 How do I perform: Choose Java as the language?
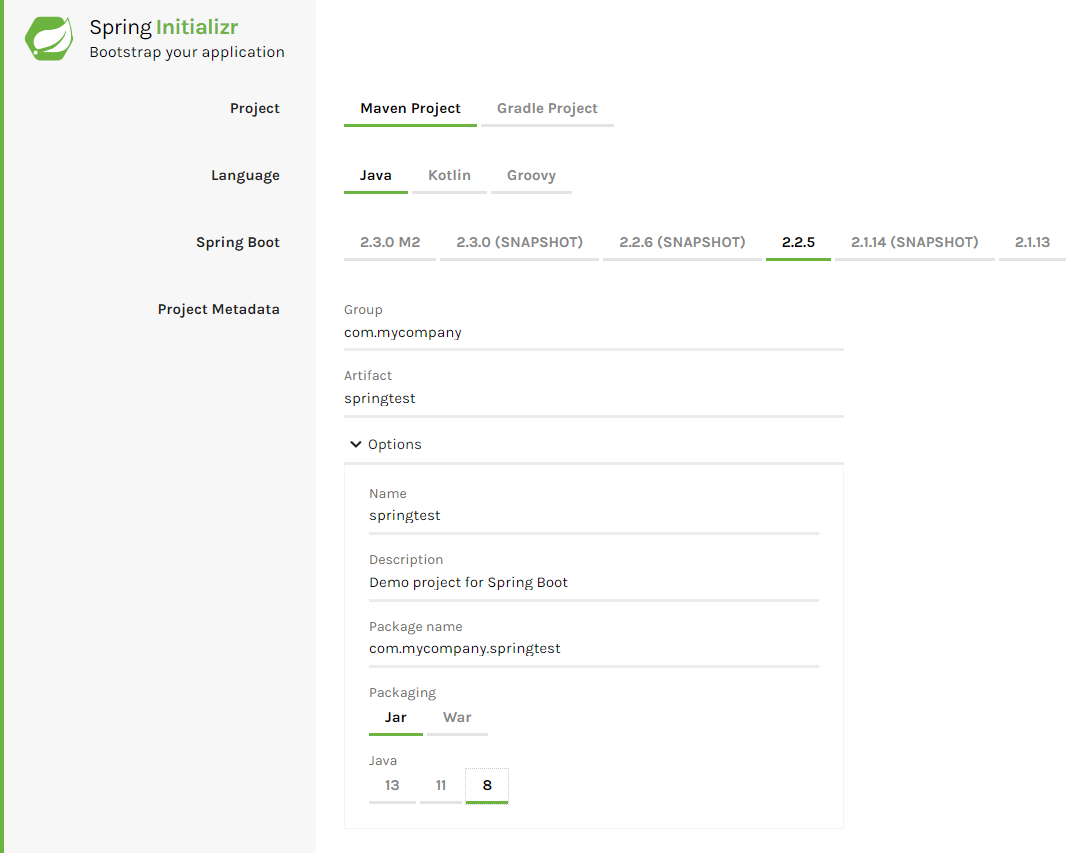(376, 175)
